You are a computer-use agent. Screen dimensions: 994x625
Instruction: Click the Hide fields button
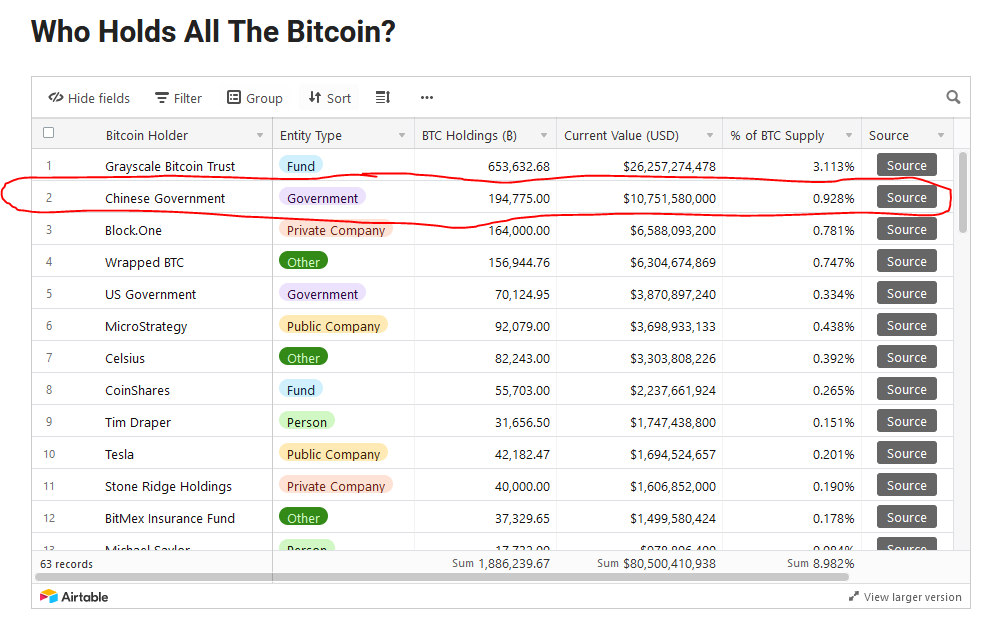point(89,98)
